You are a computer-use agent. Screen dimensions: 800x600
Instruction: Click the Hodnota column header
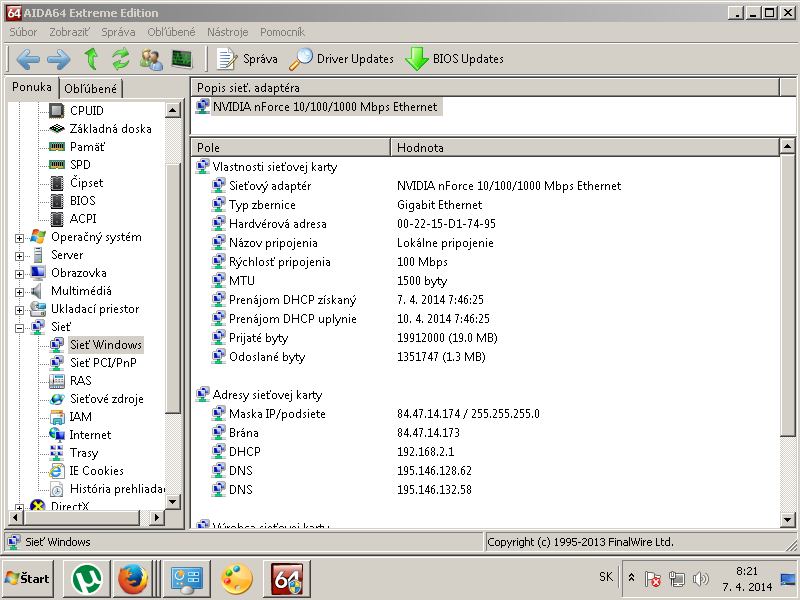click(x=420, y=147)
